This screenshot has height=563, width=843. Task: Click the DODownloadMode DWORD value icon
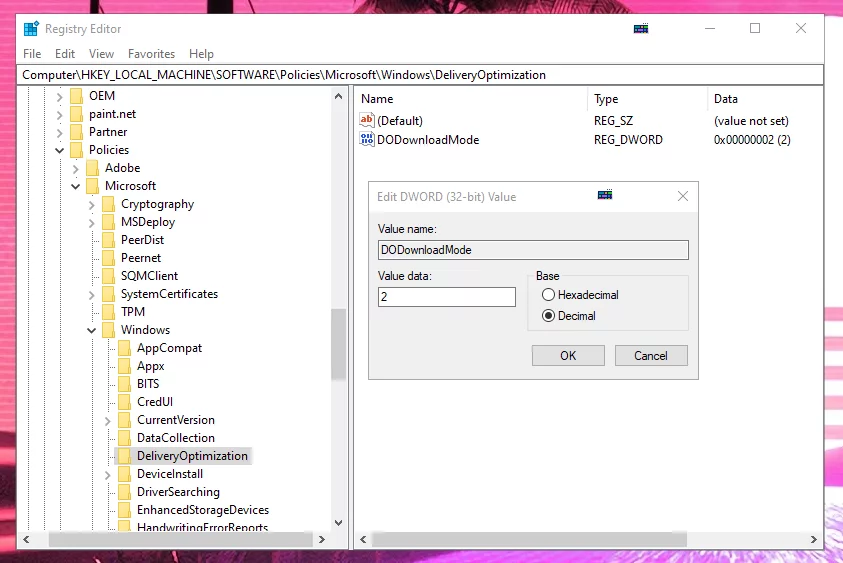[x=367, y=139]
